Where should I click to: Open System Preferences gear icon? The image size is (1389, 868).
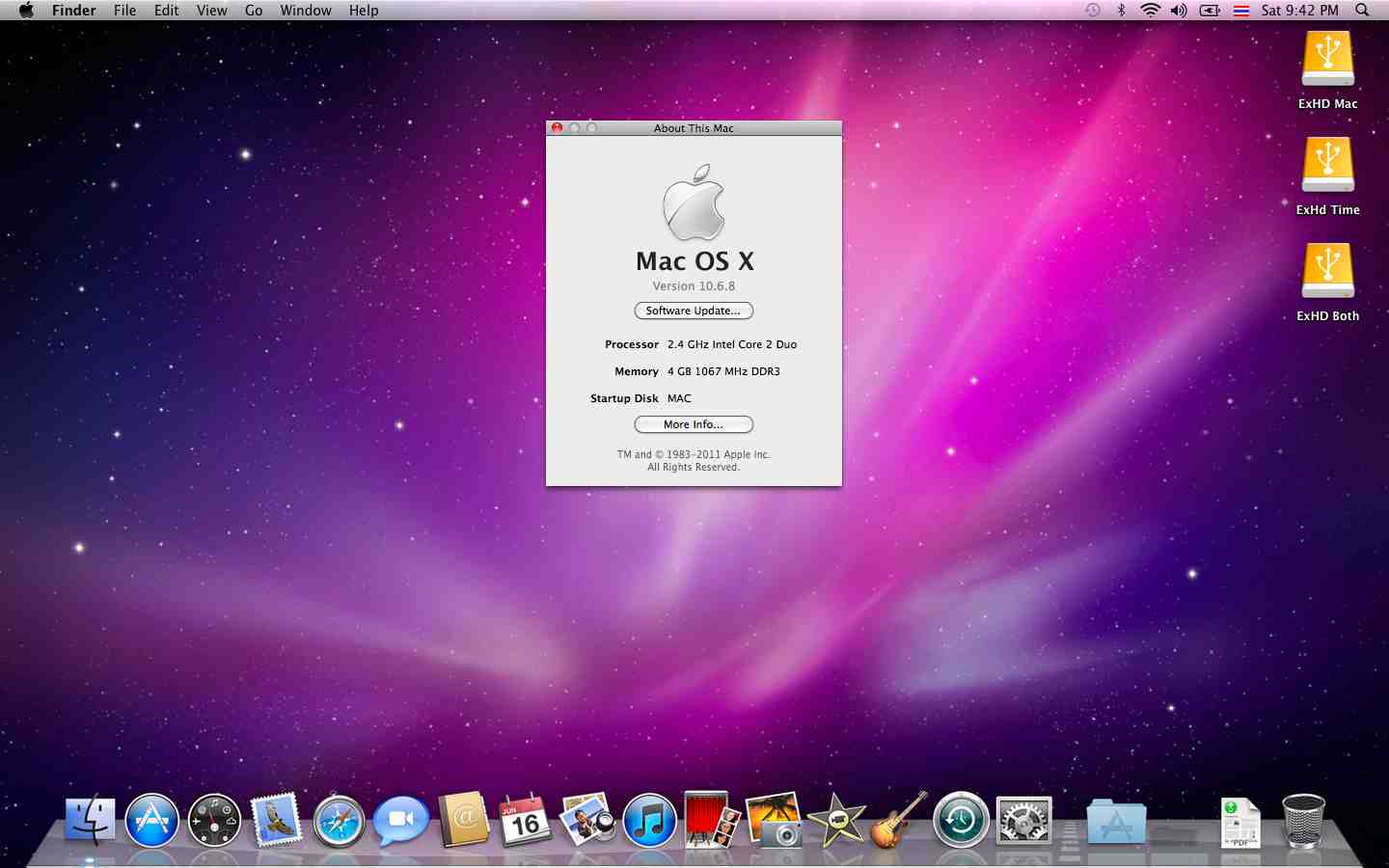[x=1023, y=822]
